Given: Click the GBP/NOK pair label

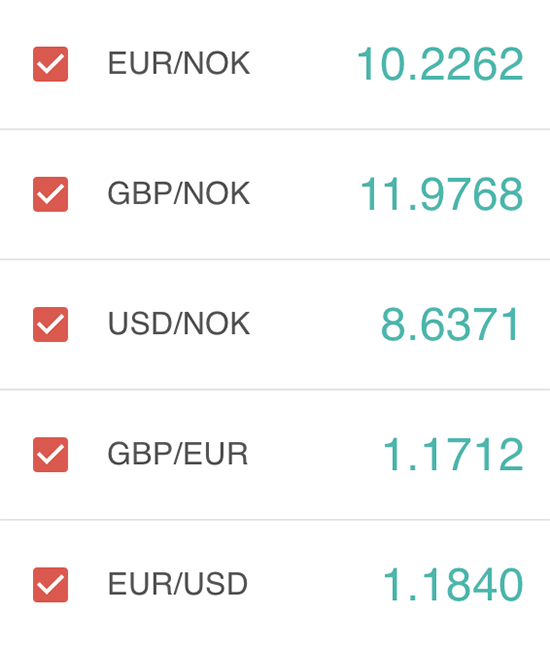Looking at the screenshot, I should (x=179, y=194).
